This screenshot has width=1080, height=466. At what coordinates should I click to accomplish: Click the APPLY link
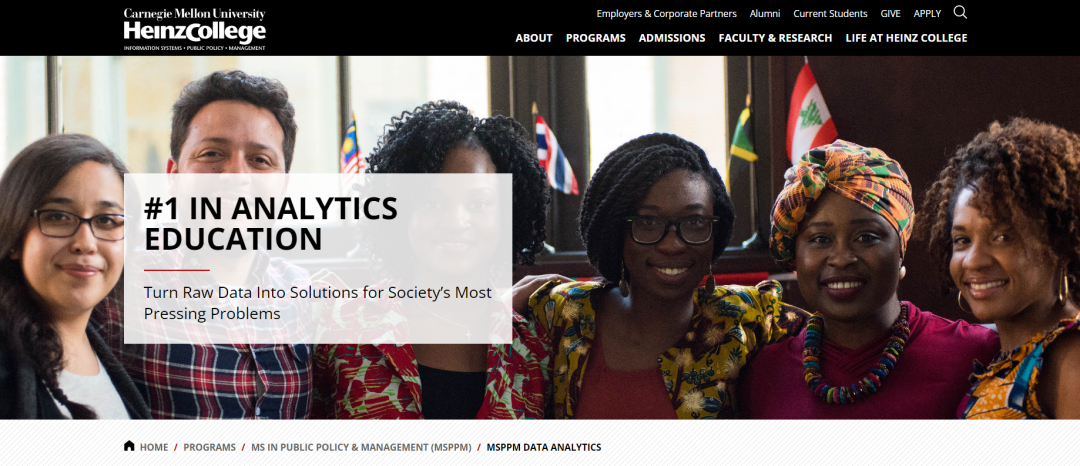pyautogui.click(x=927, y=14)
